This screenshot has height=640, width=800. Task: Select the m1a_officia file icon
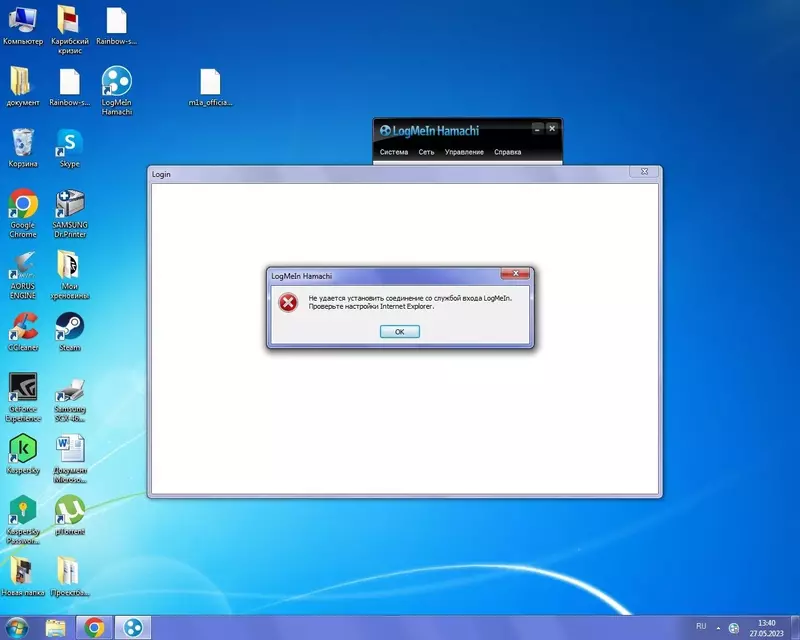click(x=210, y=87)
